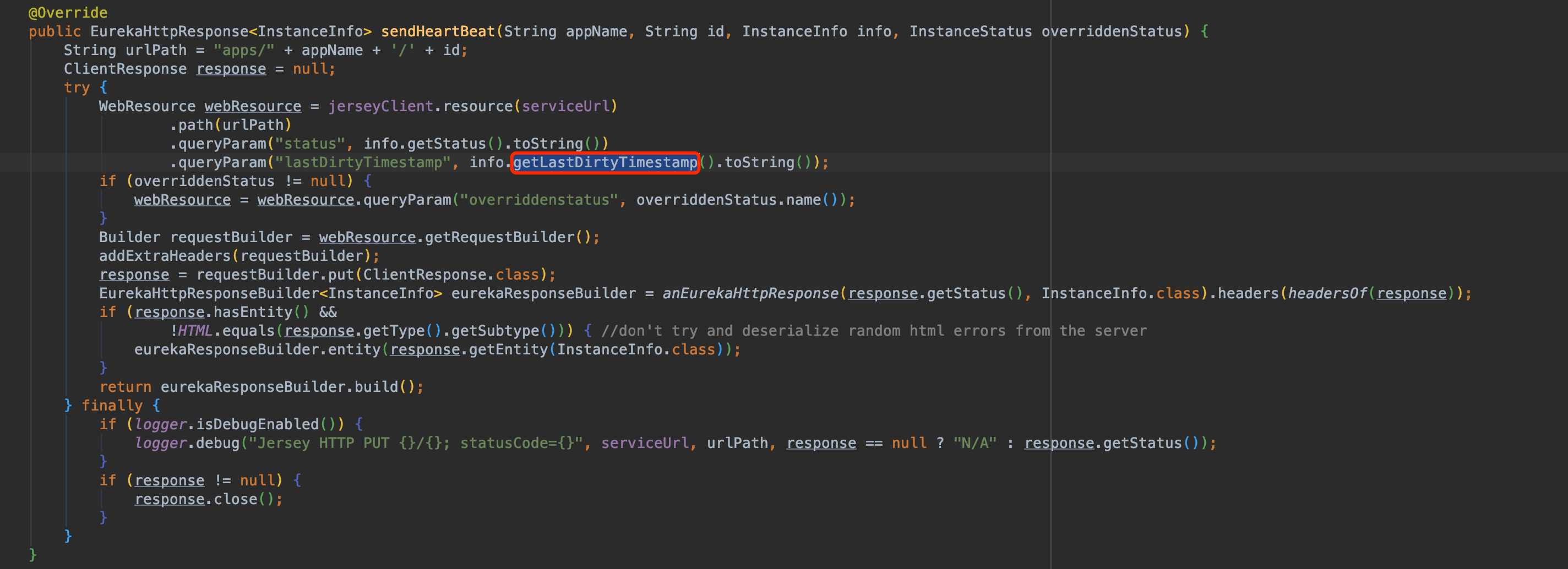Click the "overriddenstatus" string literal

pyautogui.click(x=540, y=200)
